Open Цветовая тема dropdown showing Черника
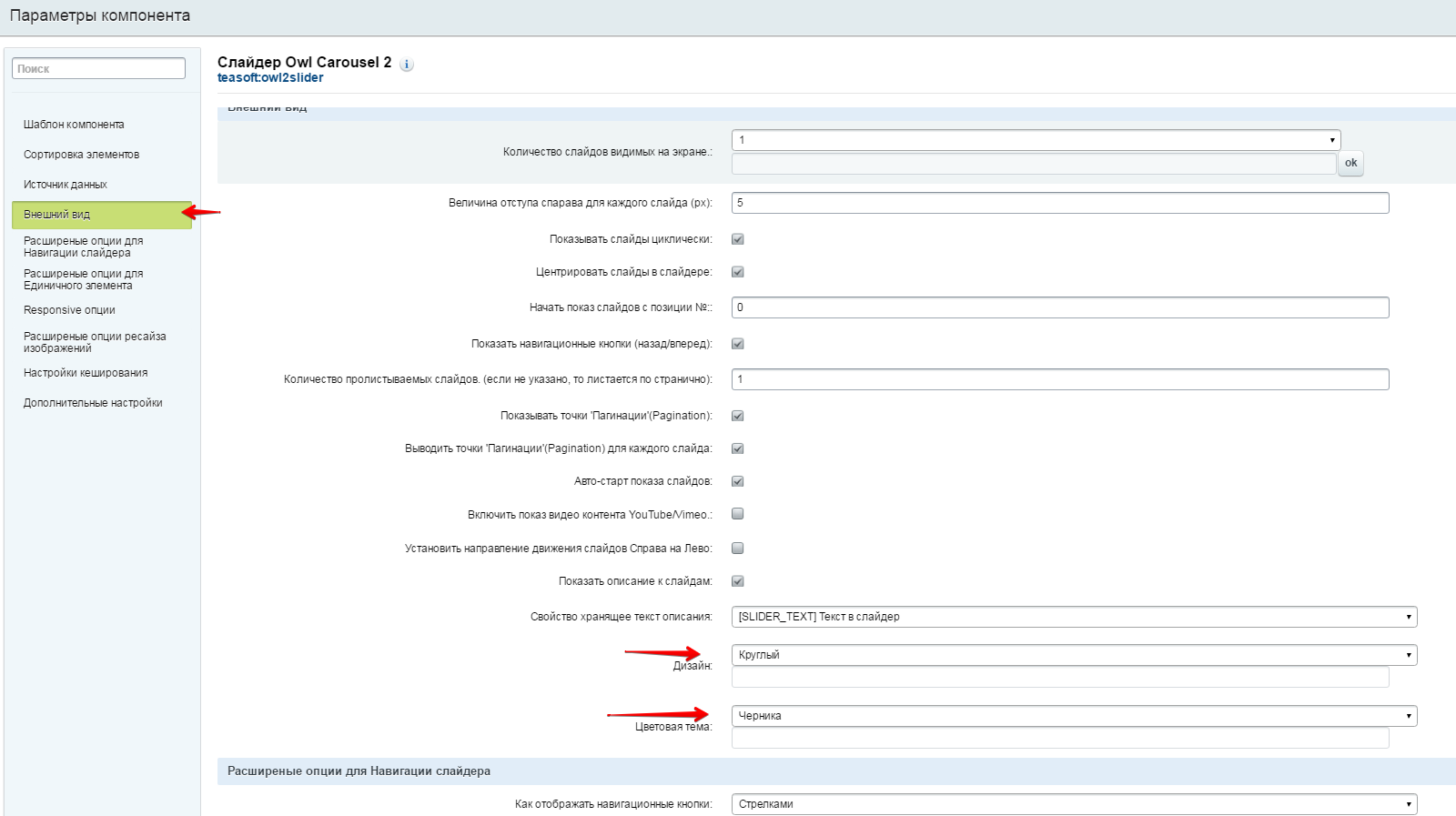 [1074, 716]
